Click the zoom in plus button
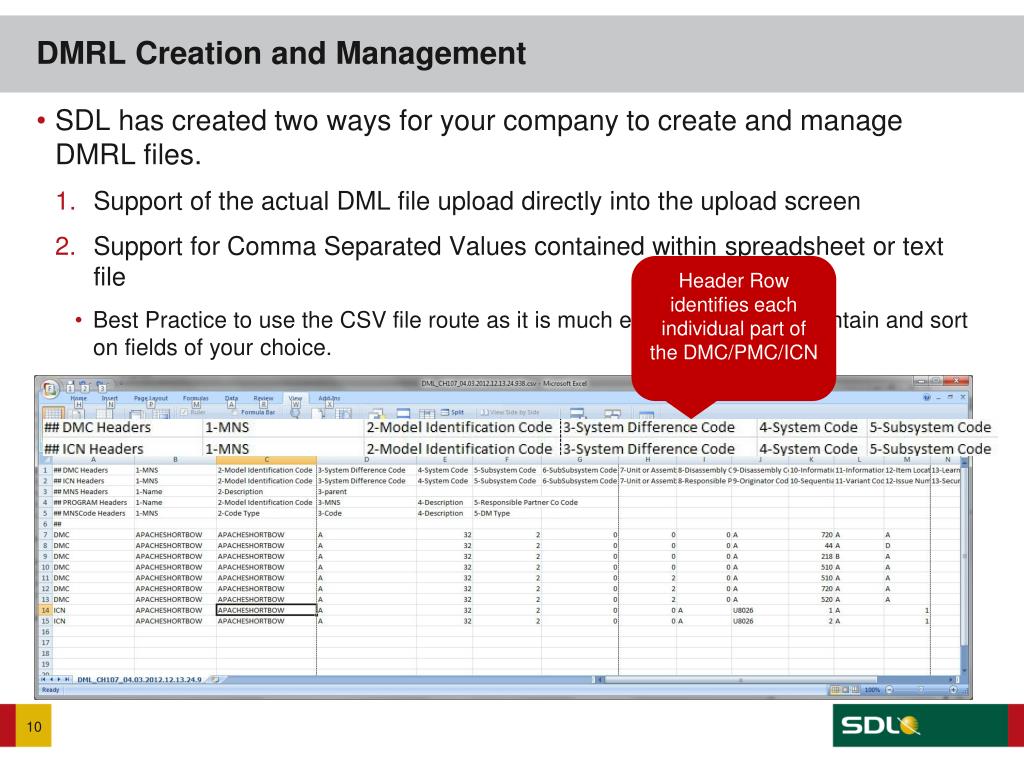Image resolution: width=1024 pixels, height=768 pixels. (953, 690)
